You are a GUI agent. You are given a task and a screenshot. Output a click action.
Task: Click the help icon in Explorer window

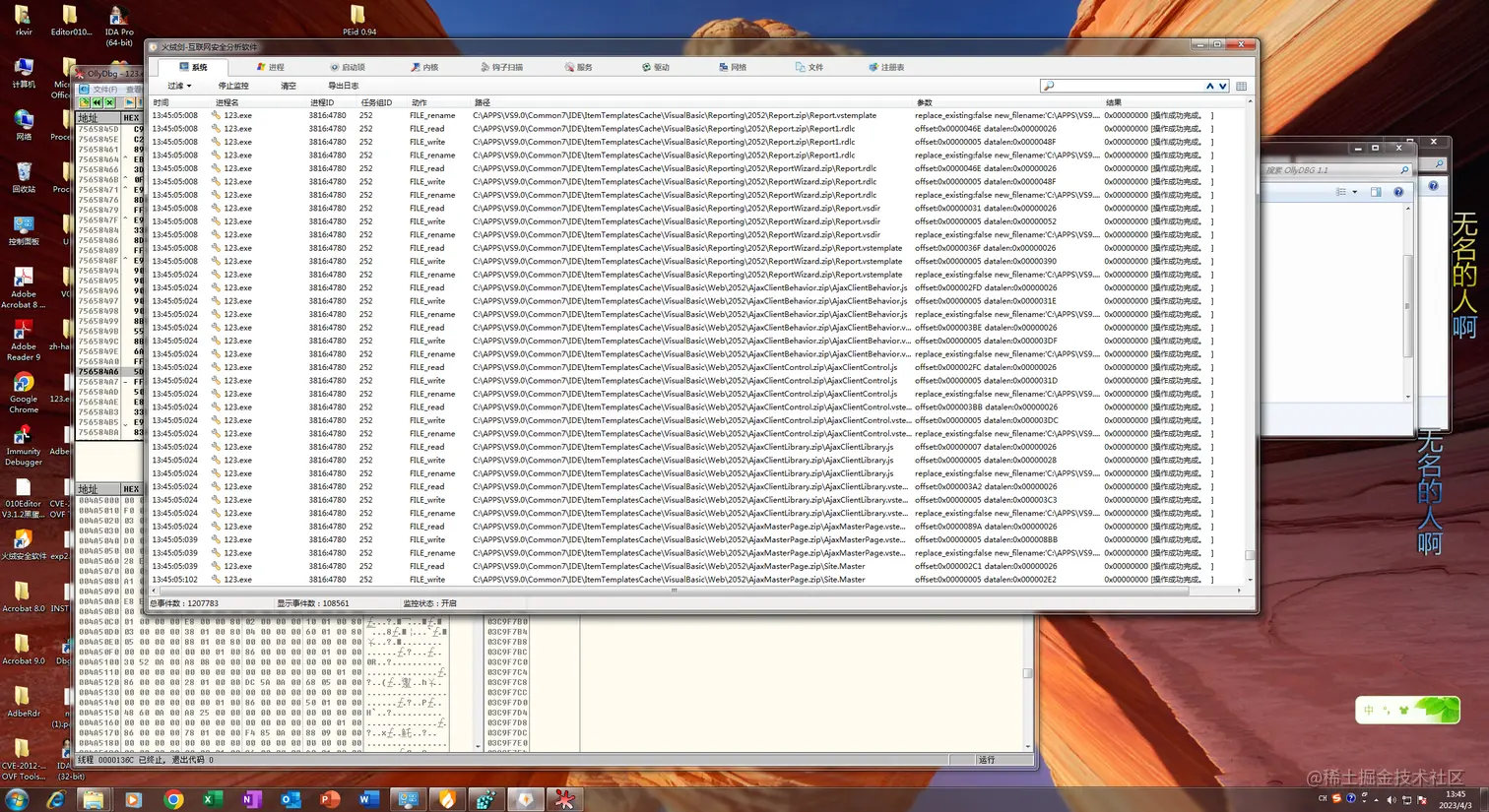pyautogui.click(x=1398, y=192)
